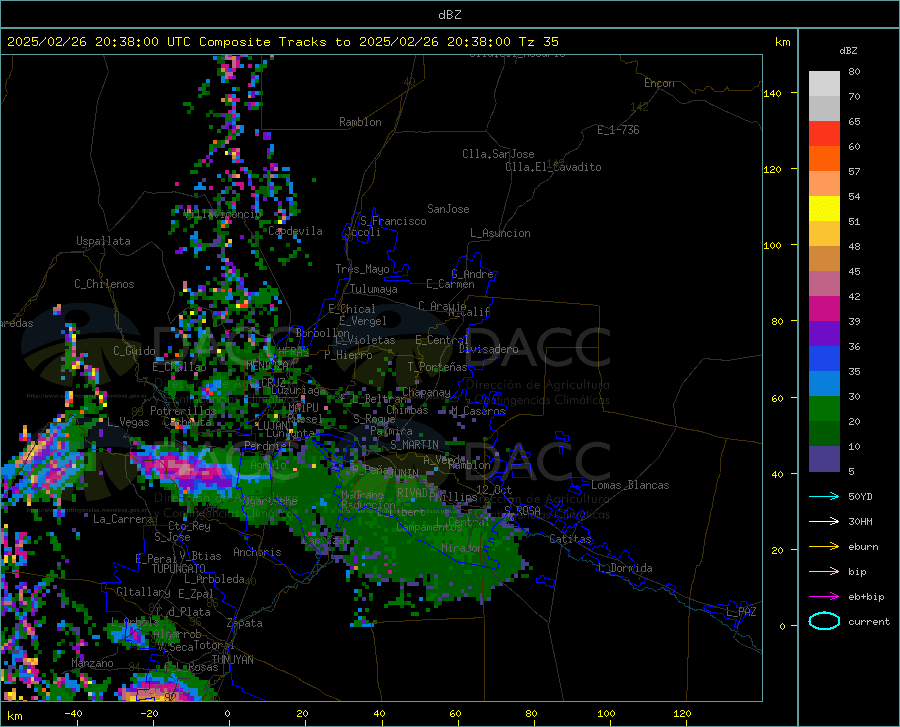Screen dimensions: 900x727
Task: Click the Clla.SanJose label
Action: point(498,154)
